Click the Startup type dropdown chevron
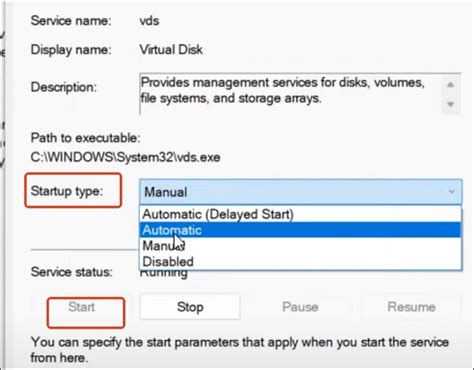This screenshot has width=474, height=370. pos(451,192)
